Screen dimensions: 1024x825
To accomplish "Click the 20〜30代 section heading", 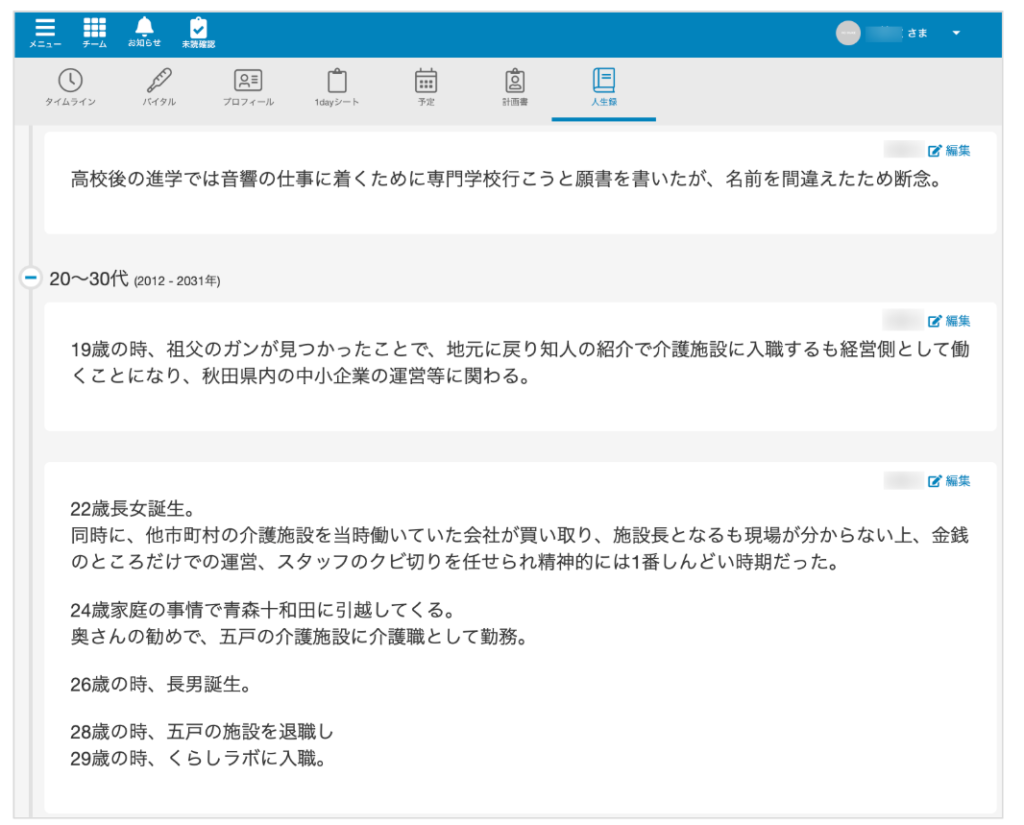I will tap(89, 279).
